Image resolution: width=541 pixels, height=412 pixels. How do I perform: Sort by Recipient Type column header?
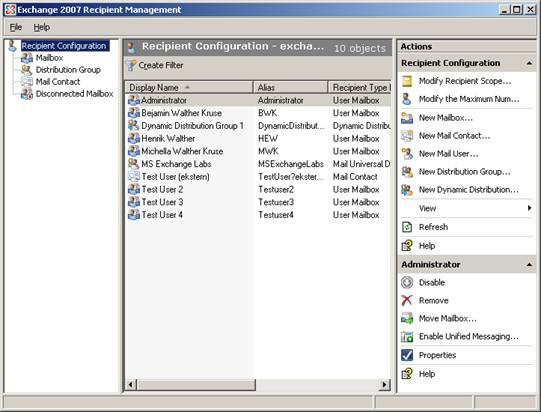tap(360, 88)
